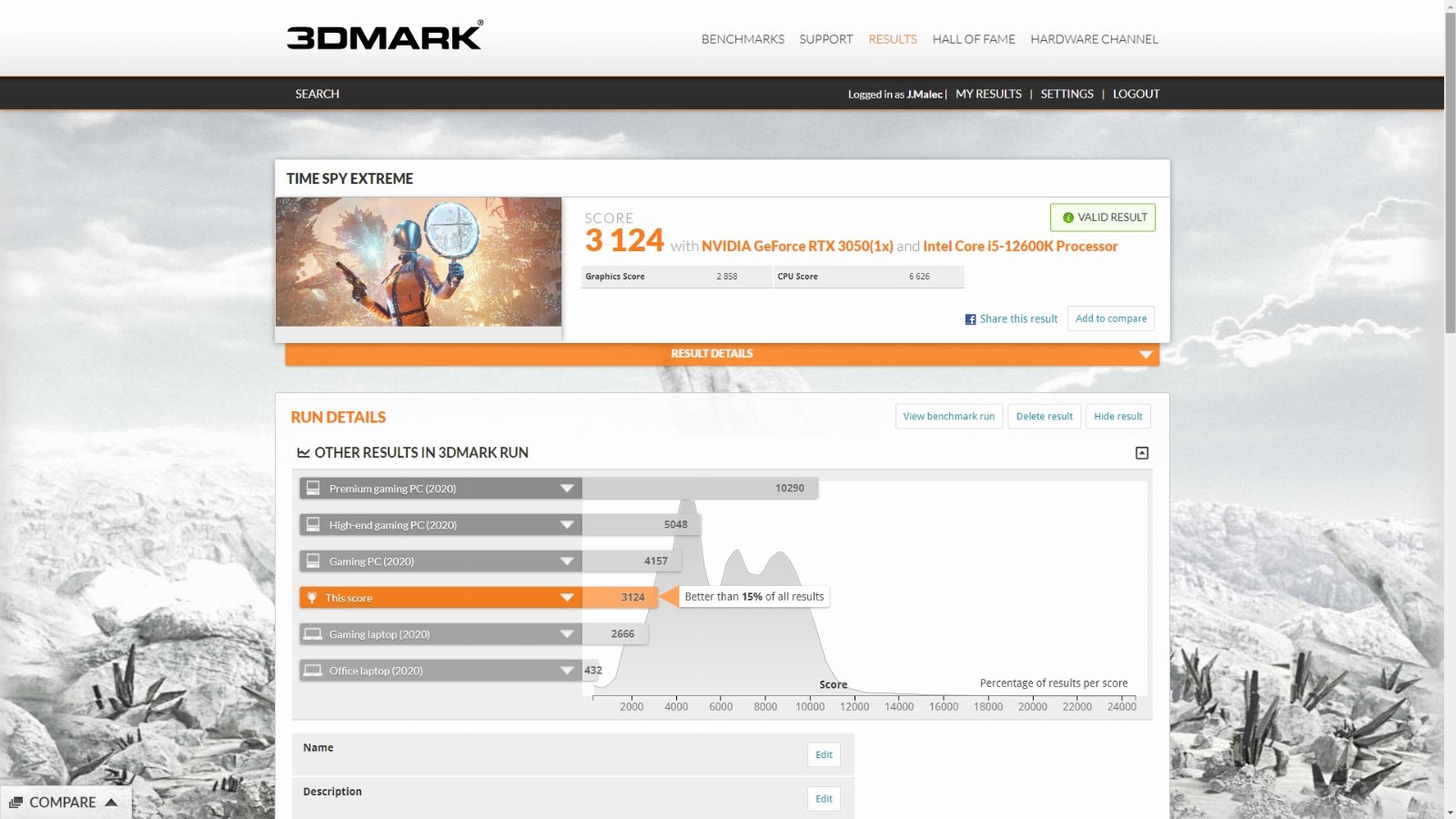Expand Gaming laptop (2020) dropdown arrow
This screenshot has height=819, width=1456.
pos(567,634)
